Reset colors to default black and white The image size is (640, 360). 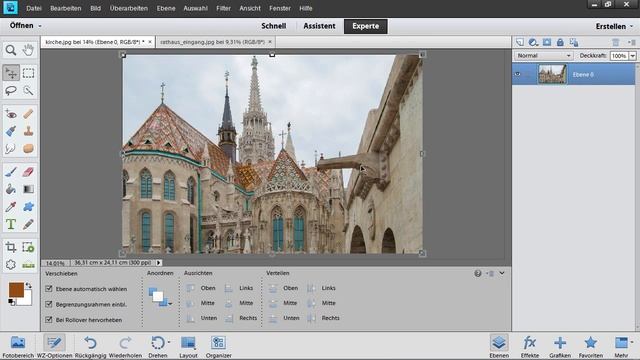tap(11, 302)
